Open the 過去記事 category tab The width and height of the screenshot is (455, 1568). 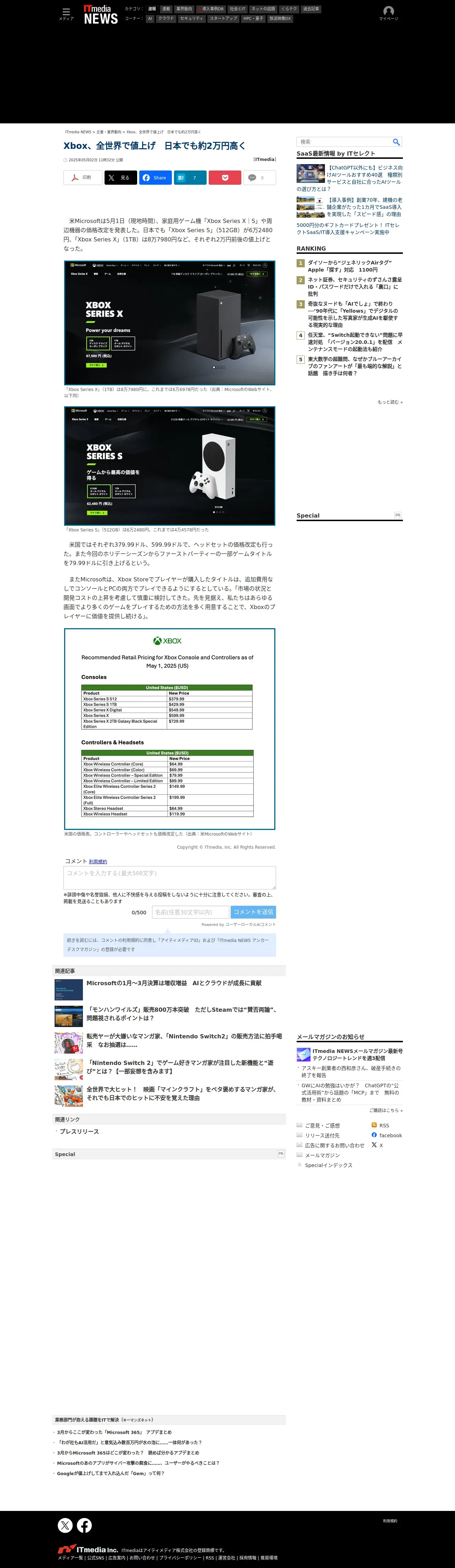[x=311, y=9]
